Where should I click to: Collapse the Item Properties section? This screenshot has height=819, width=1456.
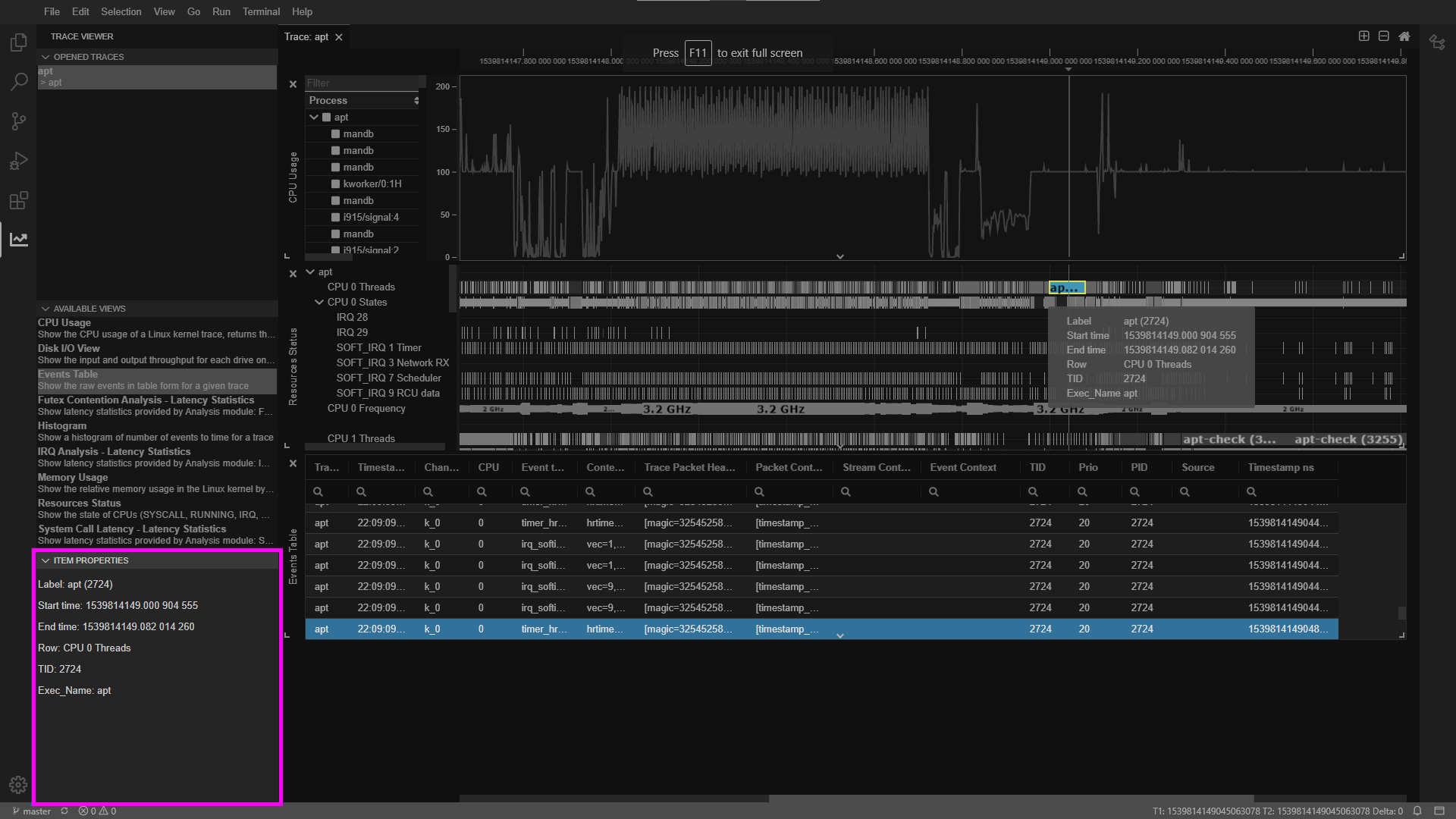(45, 560)
